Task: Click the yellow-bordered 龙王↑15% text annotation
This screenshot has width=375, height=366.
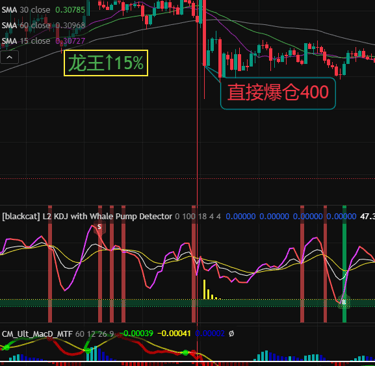Action: [x=106, y=63]
